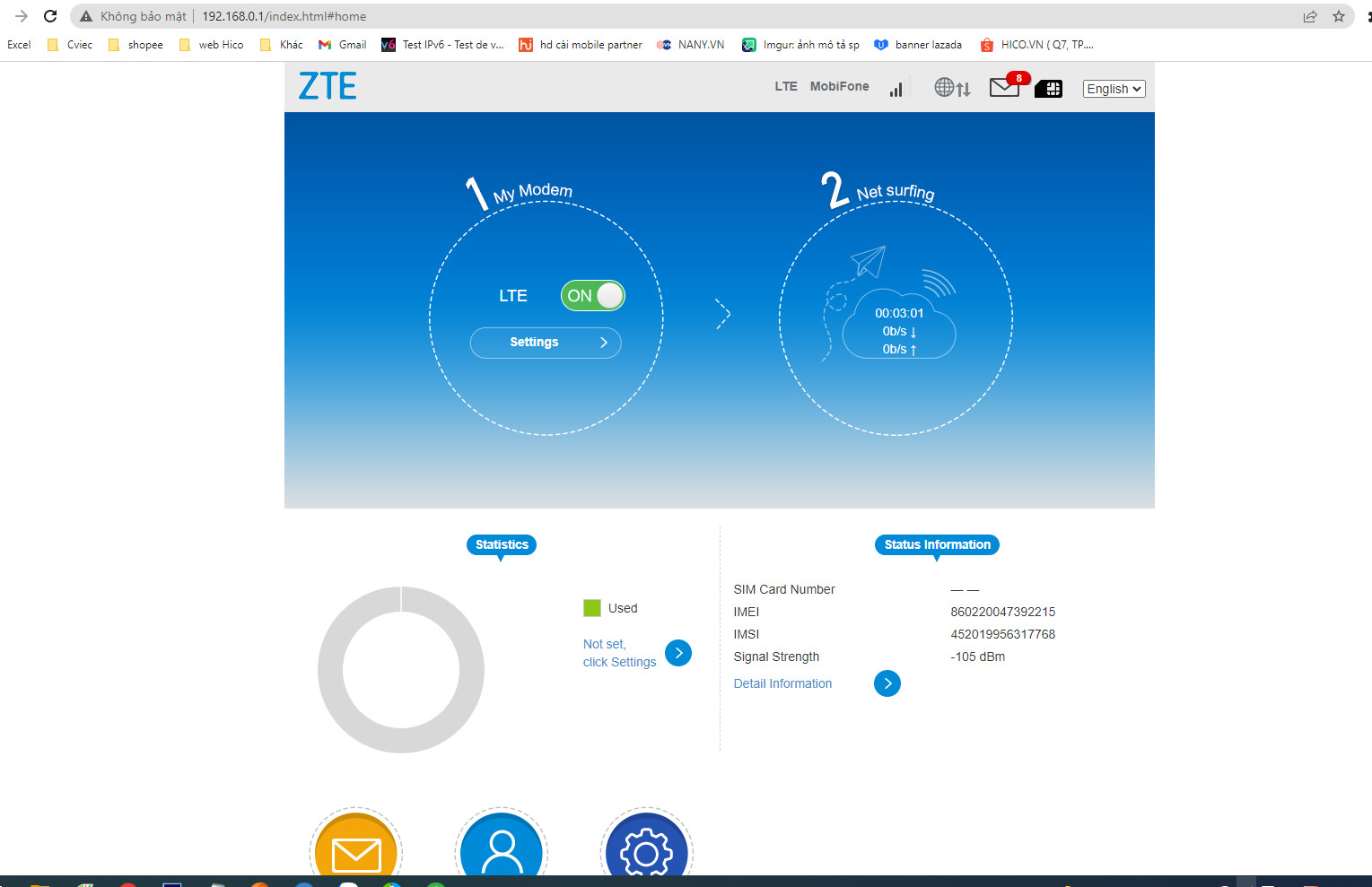1372x887 pixels.
Task: Click the signal strength value -105 dBm
Action: tap(978, 657)
